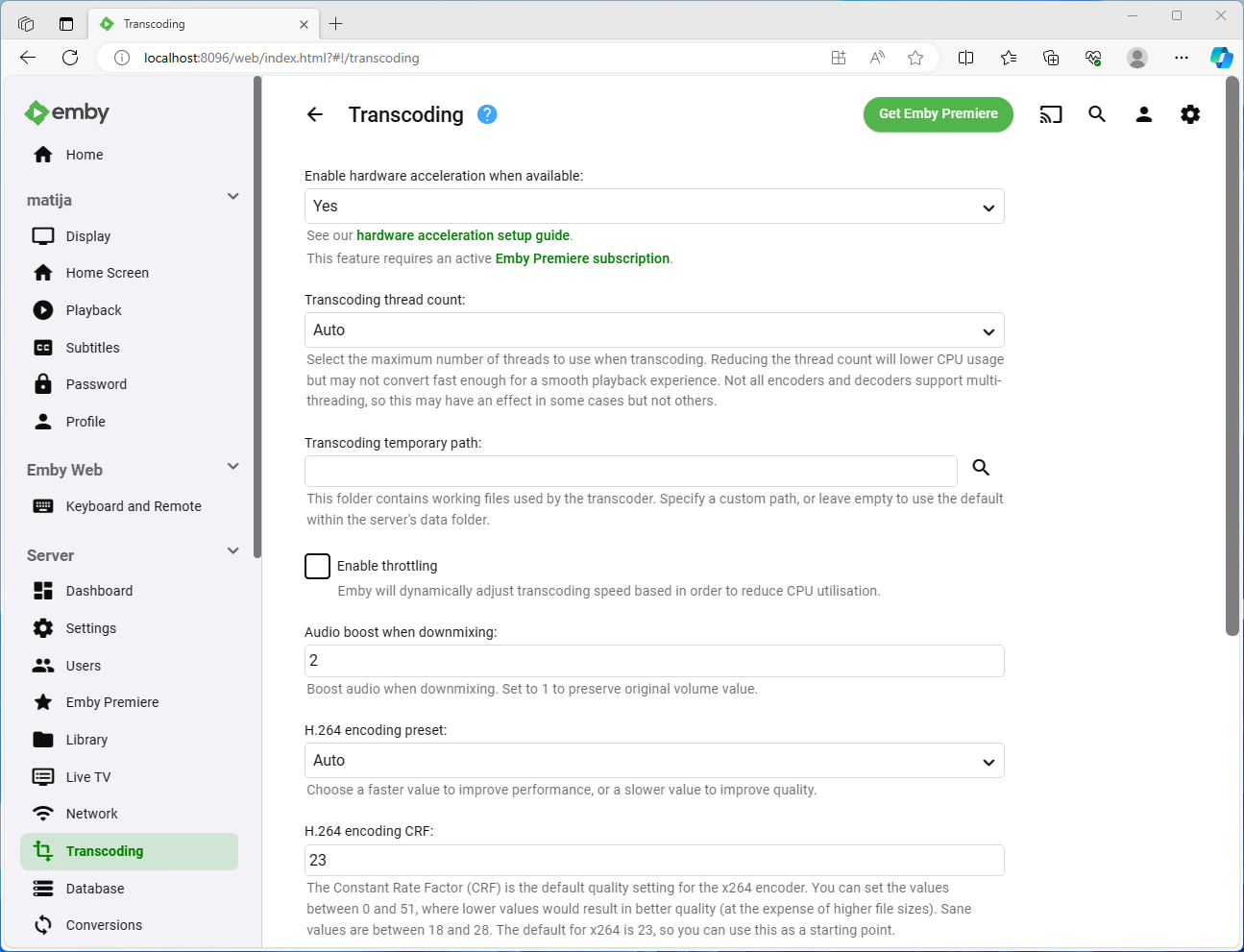Open Transcoding thread count dropdown
Image resolution: width=1244 pixels, height=952 pixels.
[x=654, y=330]
